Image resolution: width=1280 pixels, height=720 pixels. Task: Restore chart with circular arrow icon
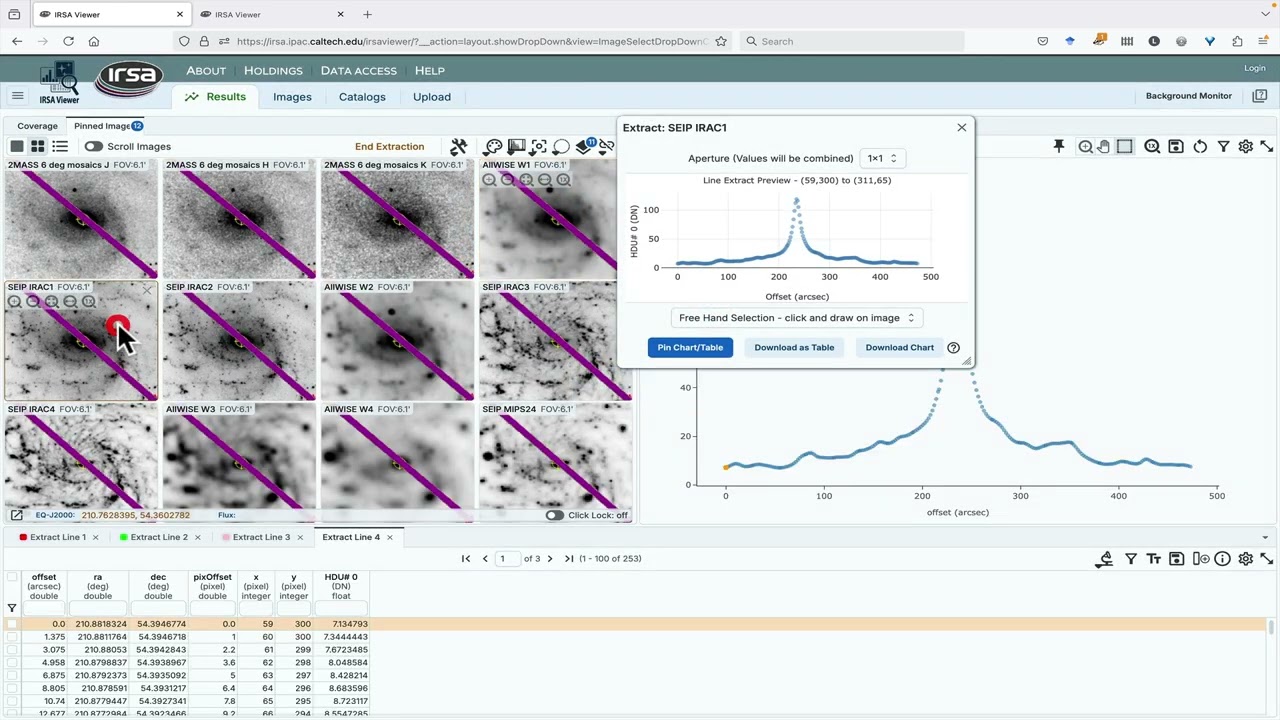(x=1200, y=146)
